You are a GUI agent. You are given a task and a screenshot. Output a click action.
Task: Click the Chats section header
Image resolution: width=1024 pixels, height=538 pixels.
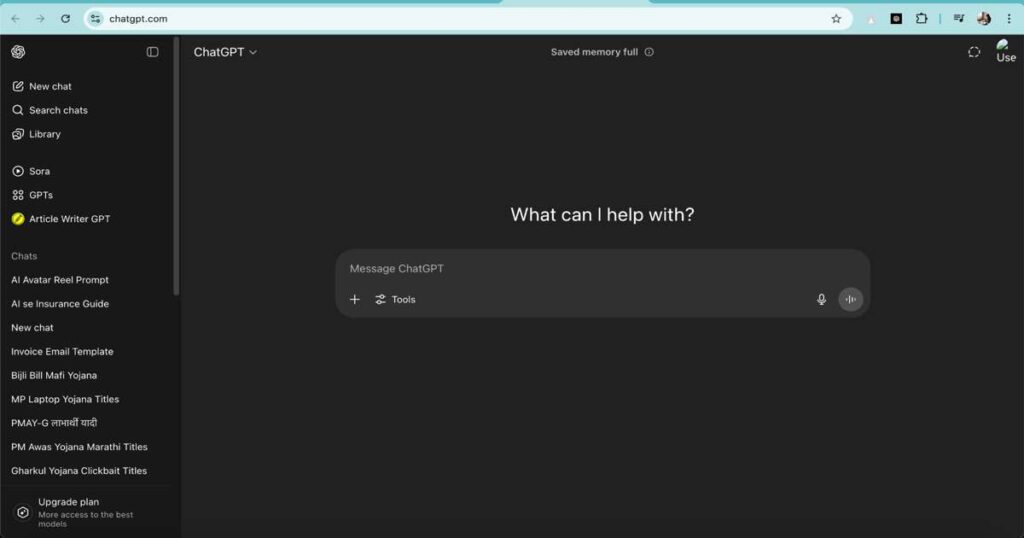[x=24, y=256]
